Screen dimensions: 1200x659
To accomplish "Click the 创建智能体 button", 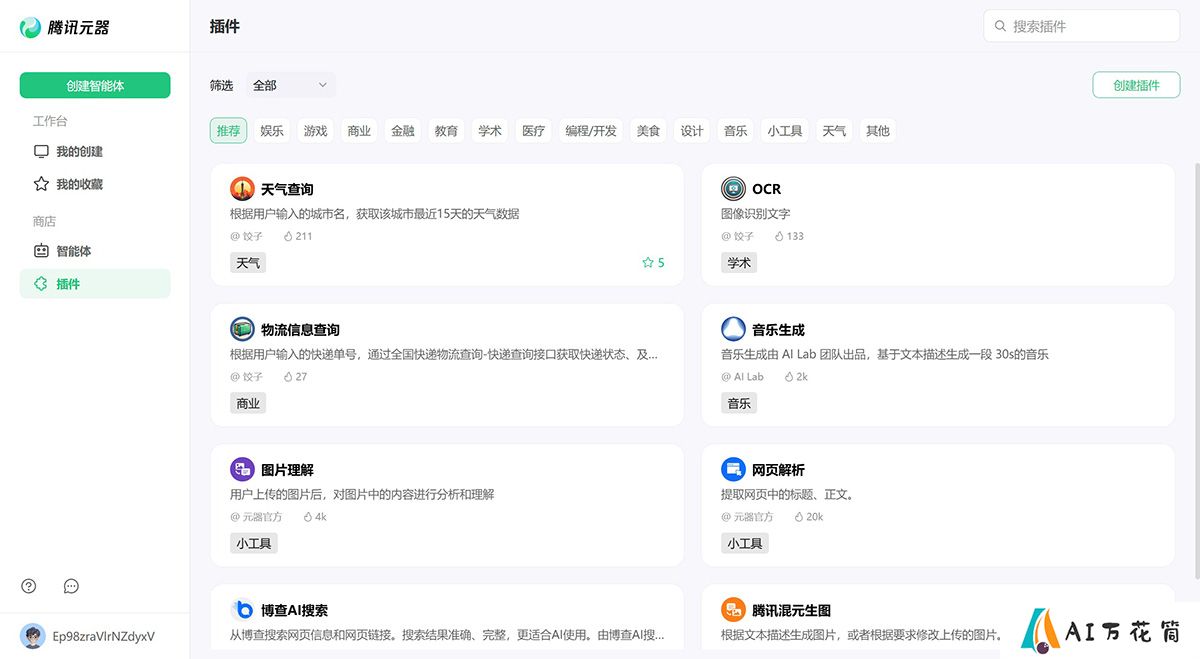I will (x=95, y=86).
